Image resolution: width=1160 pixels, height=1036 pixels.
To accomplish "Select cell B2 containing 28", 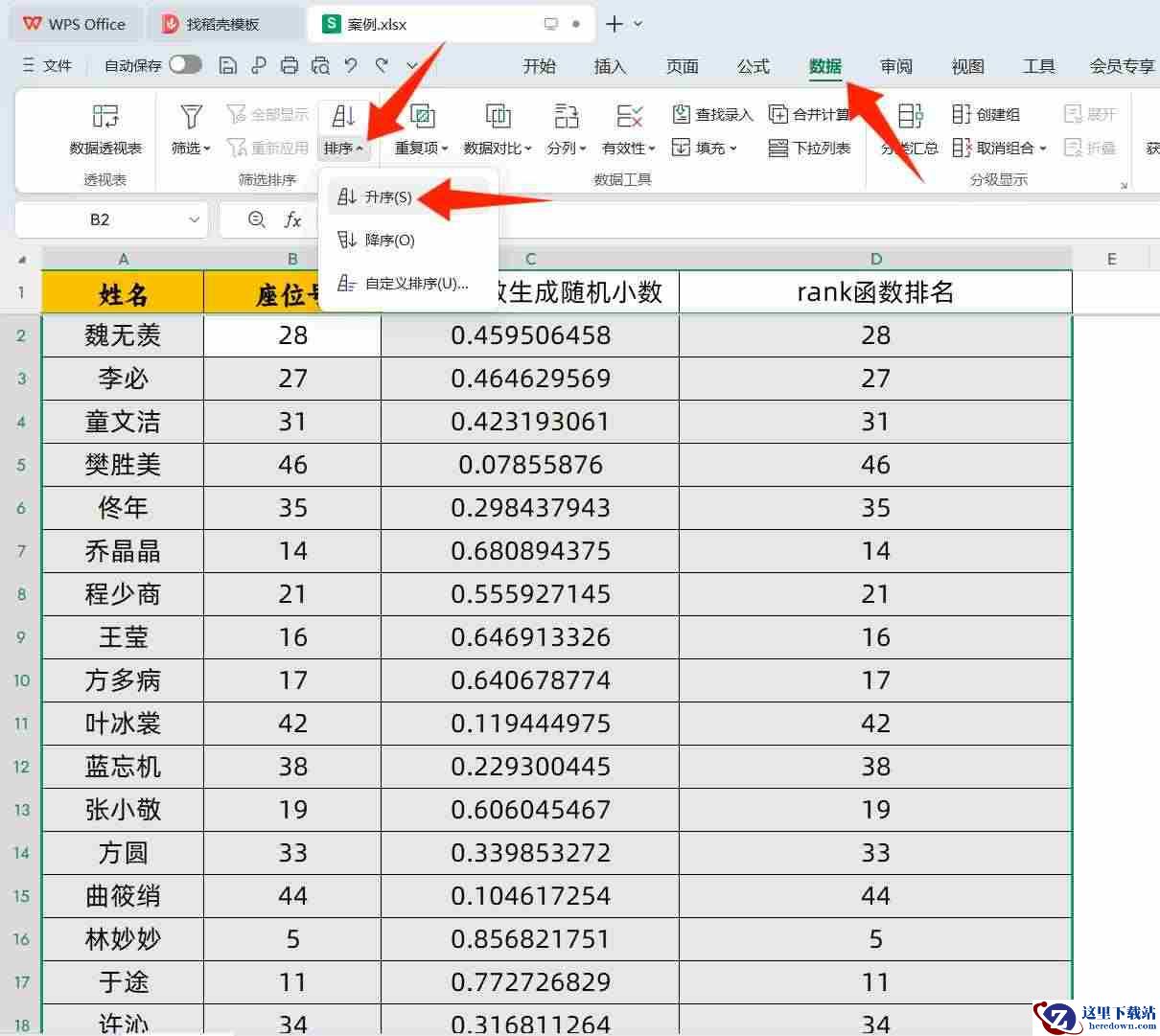I will point(292,335).
